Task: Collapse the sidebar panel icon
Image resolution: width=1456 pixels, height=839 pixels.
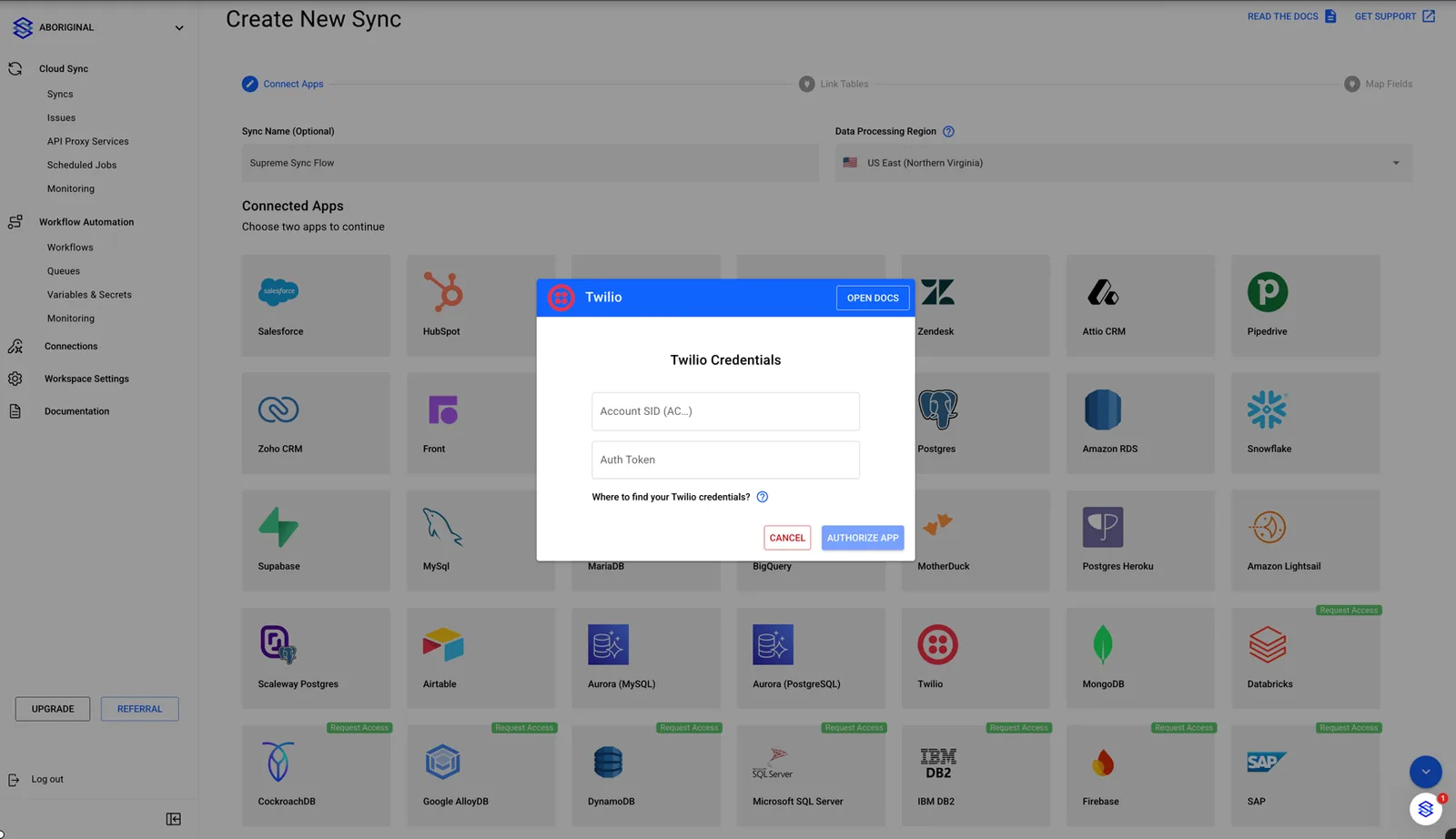Action: (x=174, y=819)
